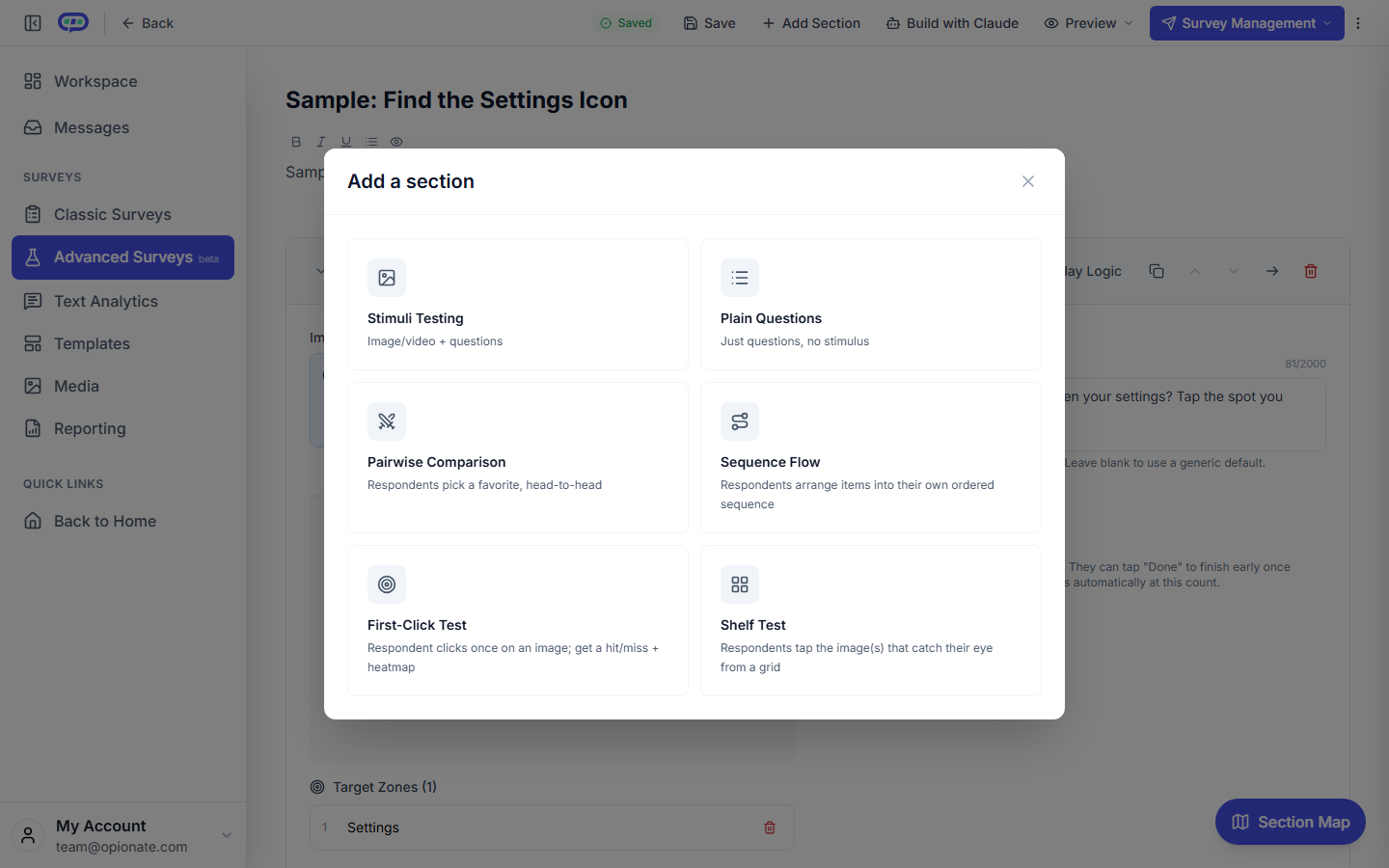Viewport: 1389px width, 868px height.
Task: Select Sequence Flow section type
Action: (x=871, y=457)
